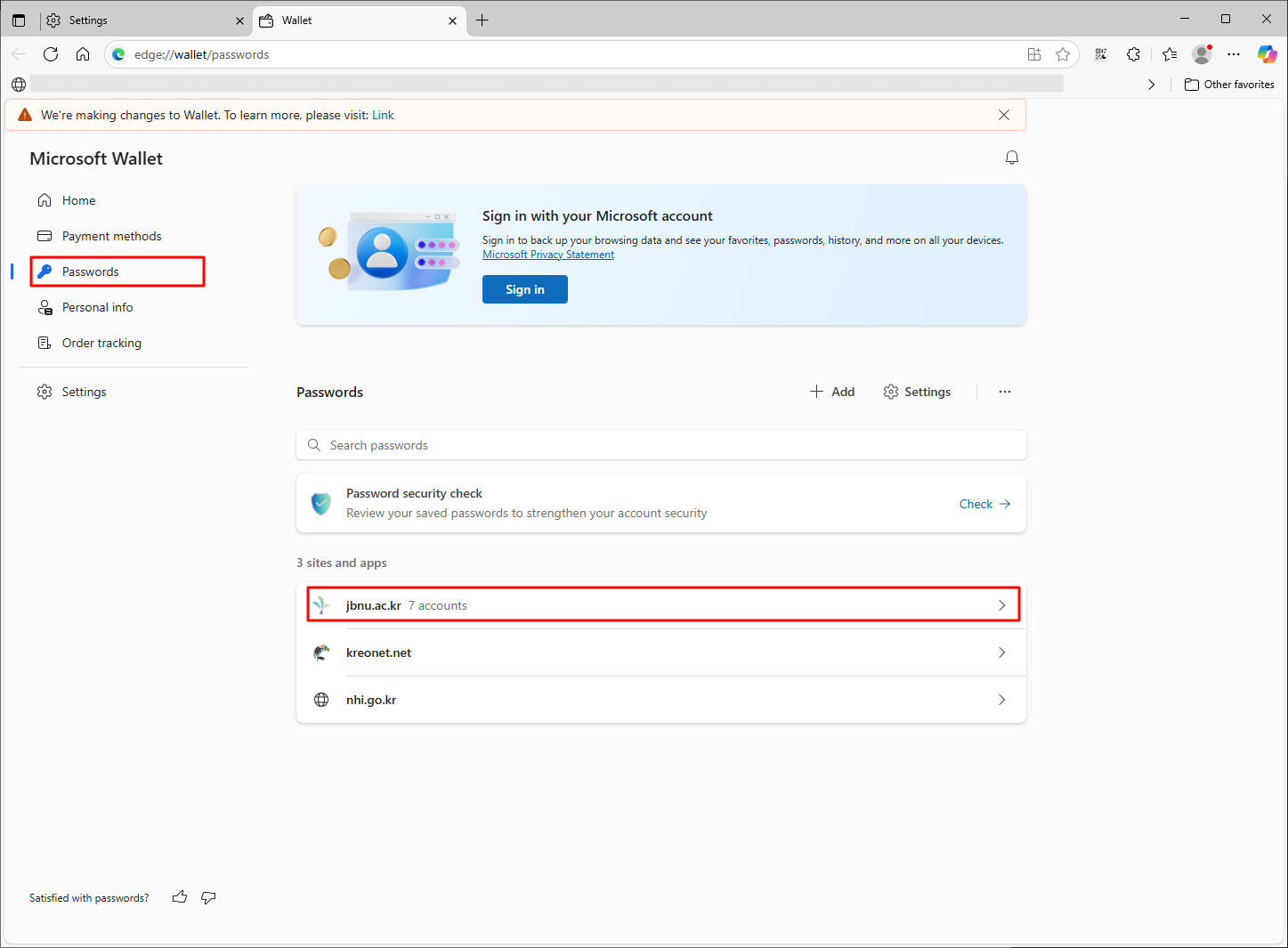This screenshot has height=948, width=1288.
Task: Click the nhi.go.kr globe icon
Action: (321, 700)
